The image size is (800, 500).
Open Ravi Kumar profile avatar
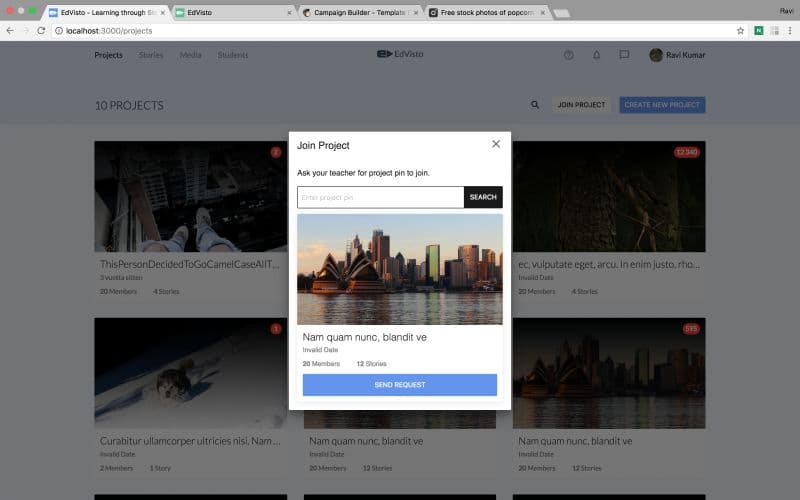coord(656,55)
